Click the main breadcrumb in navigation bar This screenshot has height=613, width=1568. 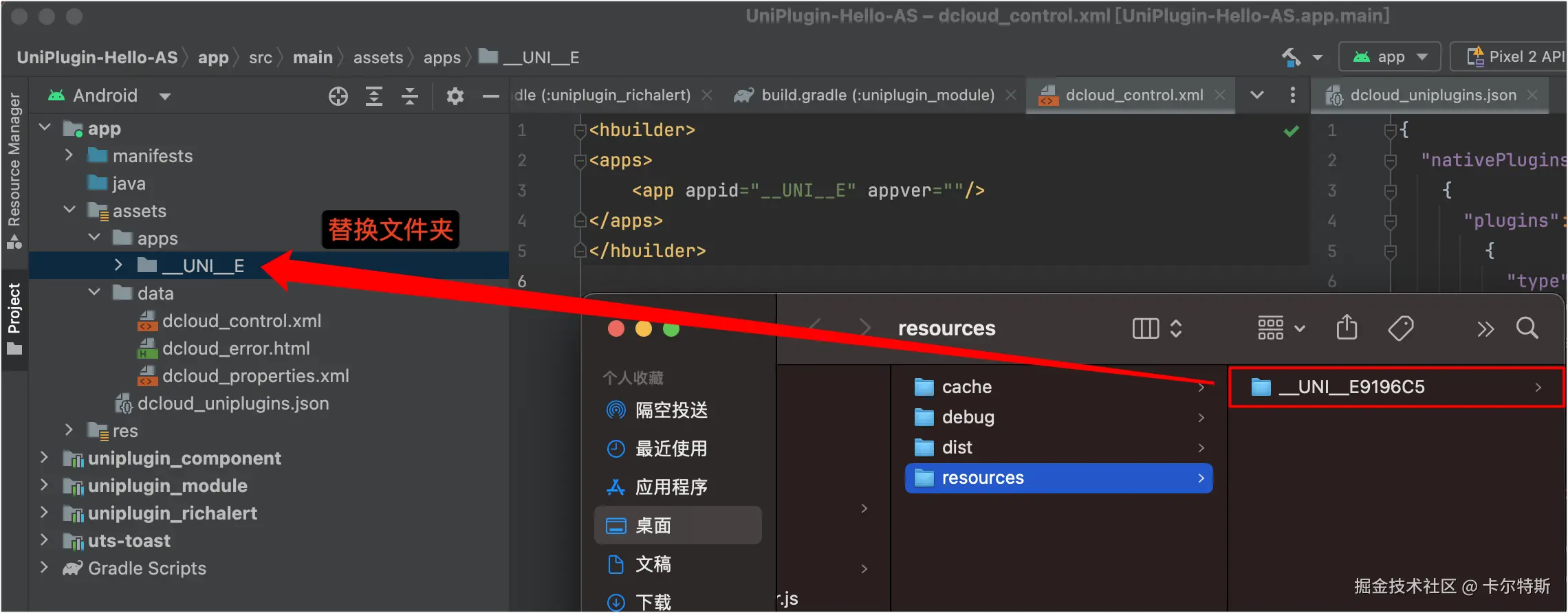tap(313, 57)
